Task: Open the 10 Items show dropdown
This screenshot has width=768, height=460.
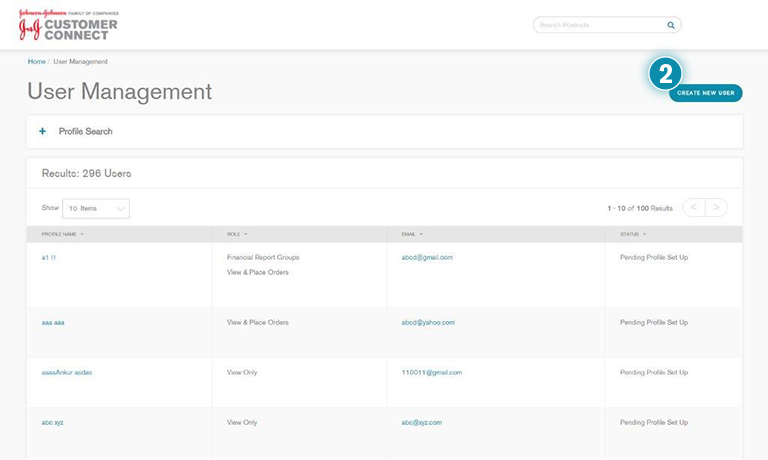Action: [96, 208]
